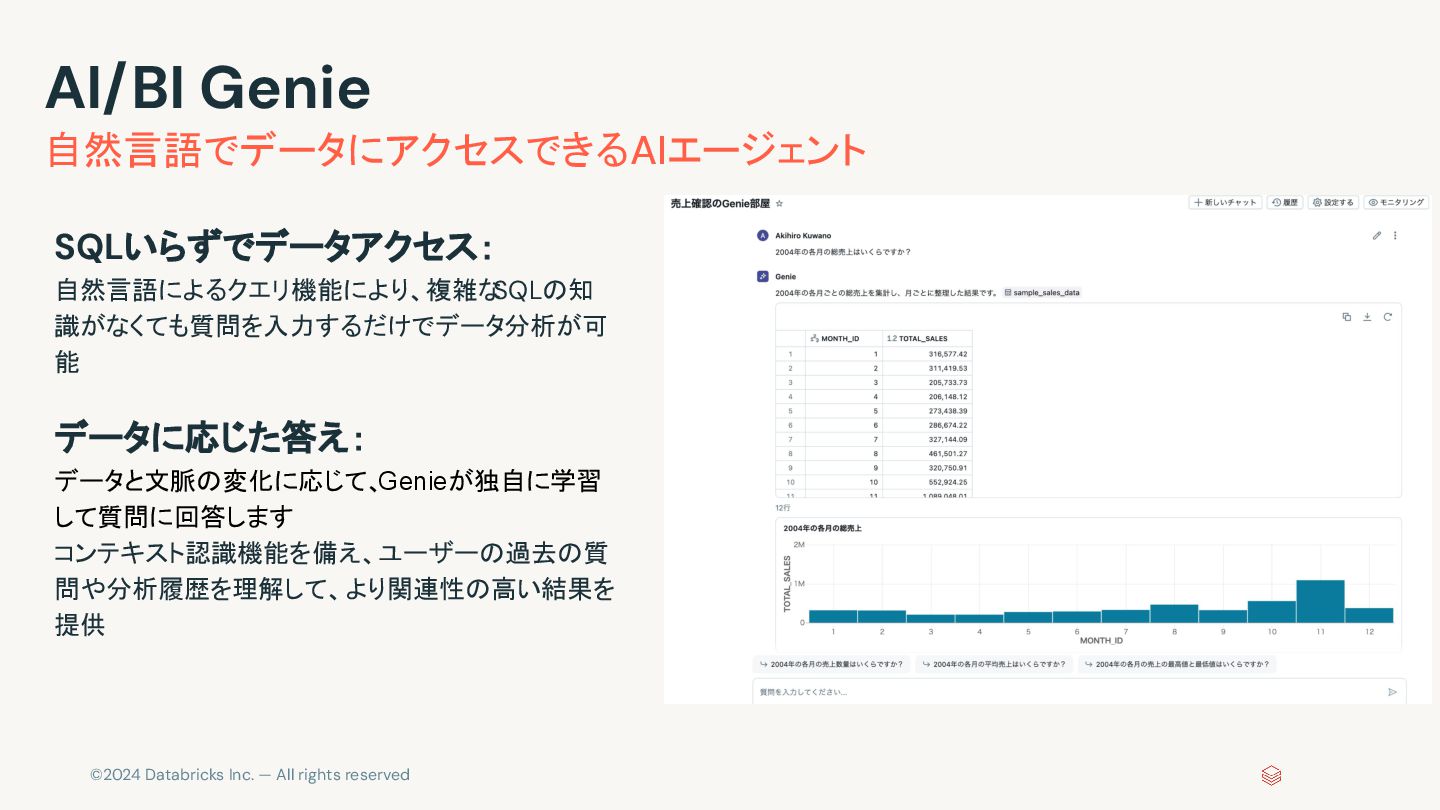Select suggested question about 売上数量
This screenshot has height=810, width=1440.
[831, 664]
